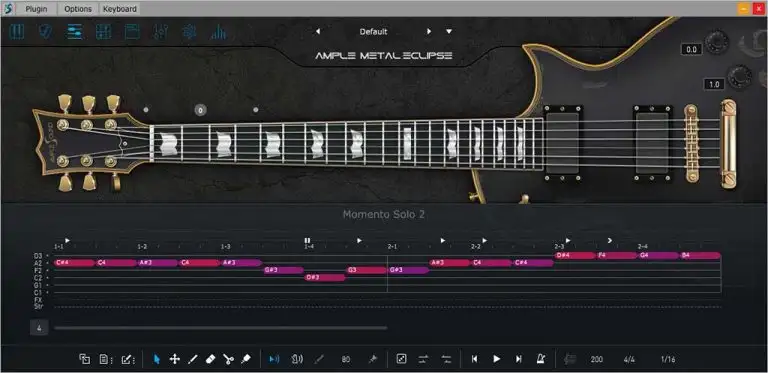Play the riff with the play button
Viewport: 768px width, 373px height.
pos(496,359)
